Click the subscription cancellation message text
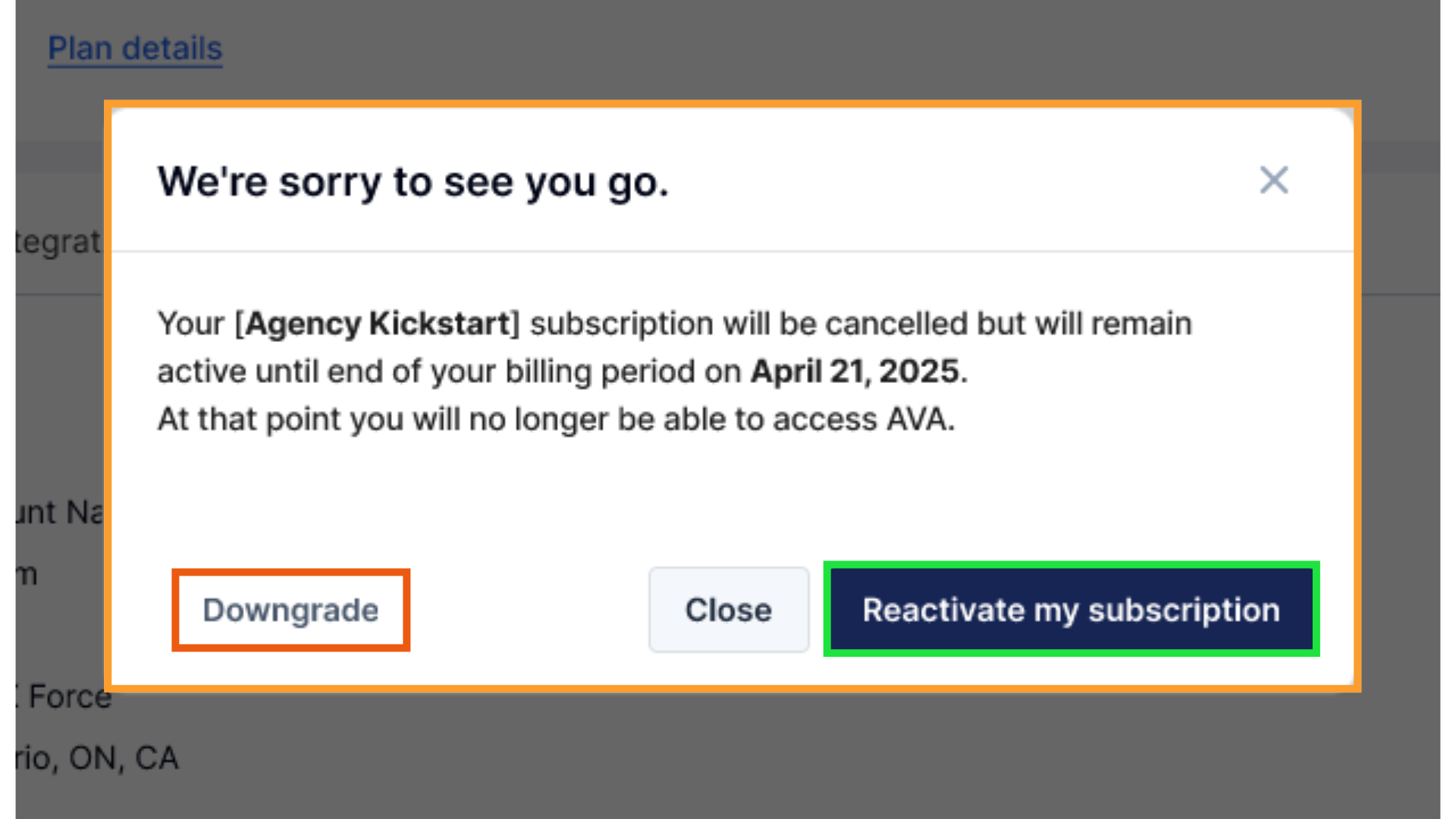The height and width of the screenshot is (819, 1456). pos(673,371)
